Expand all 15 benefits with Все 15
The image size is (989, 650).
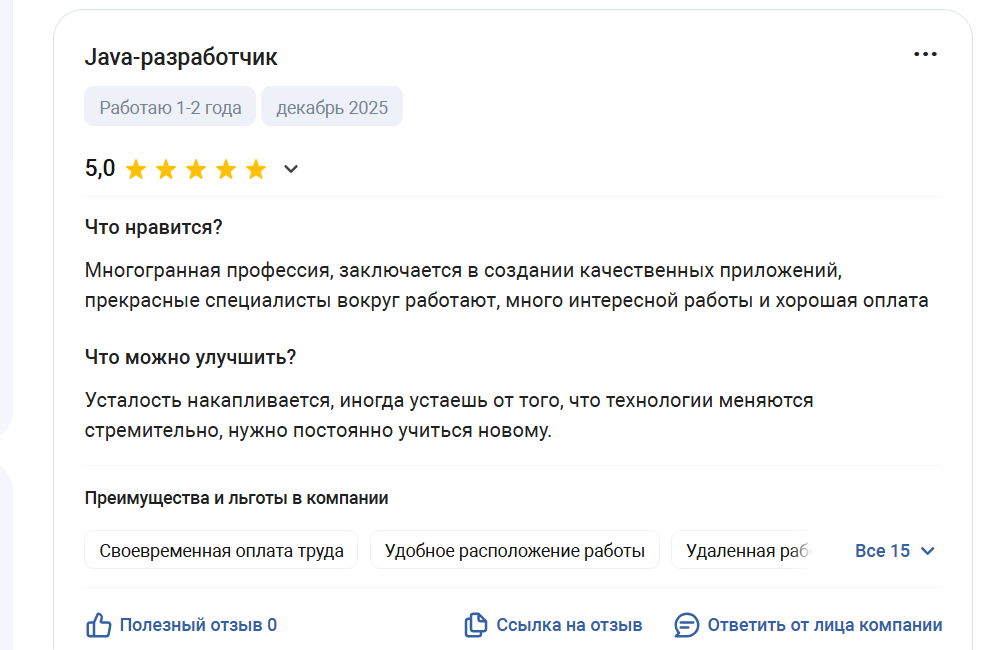click(x=894, y=551)
